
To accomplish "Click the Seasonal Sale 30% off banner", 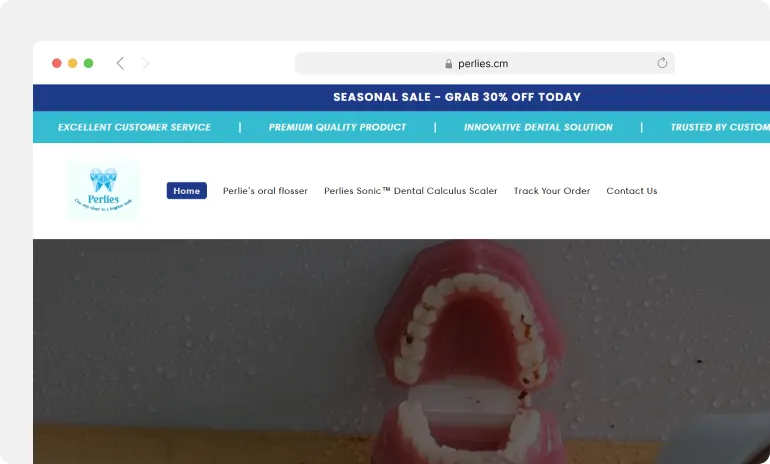I will pos(457,97).
